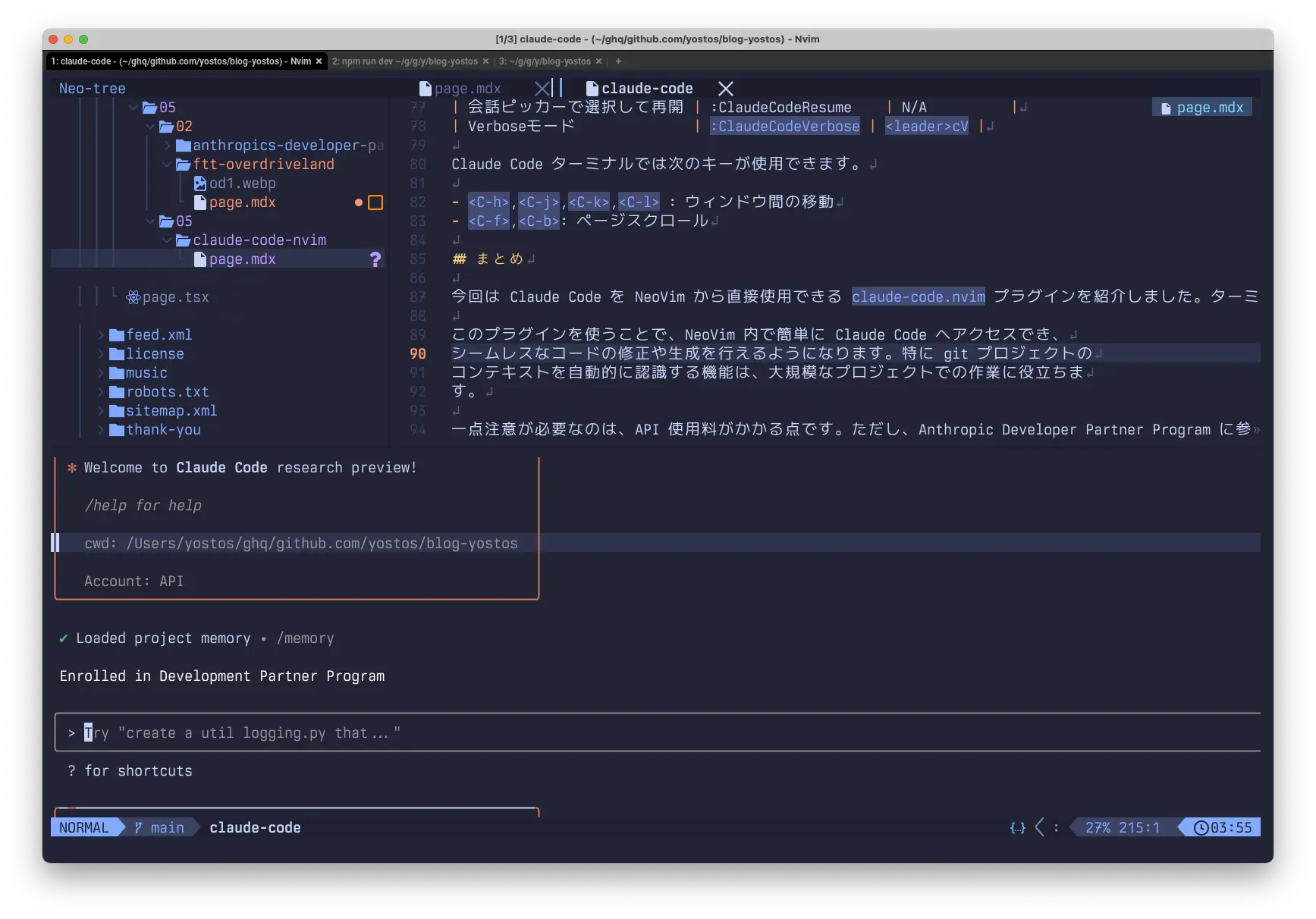The width and height of the screenshot is (1316, 919).
Task: Open a new terminal tab with plus
Action: click(618, 61)
